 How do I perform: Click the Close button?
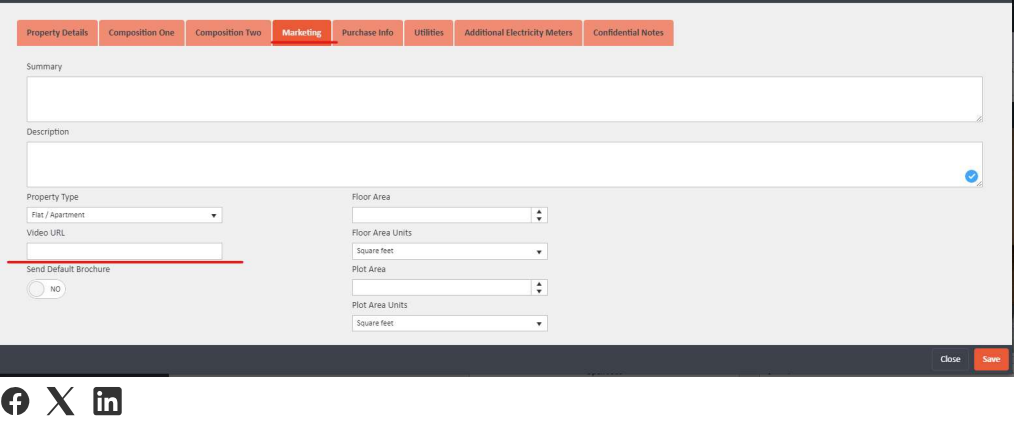pyautogui.click(x=950, y=359)
